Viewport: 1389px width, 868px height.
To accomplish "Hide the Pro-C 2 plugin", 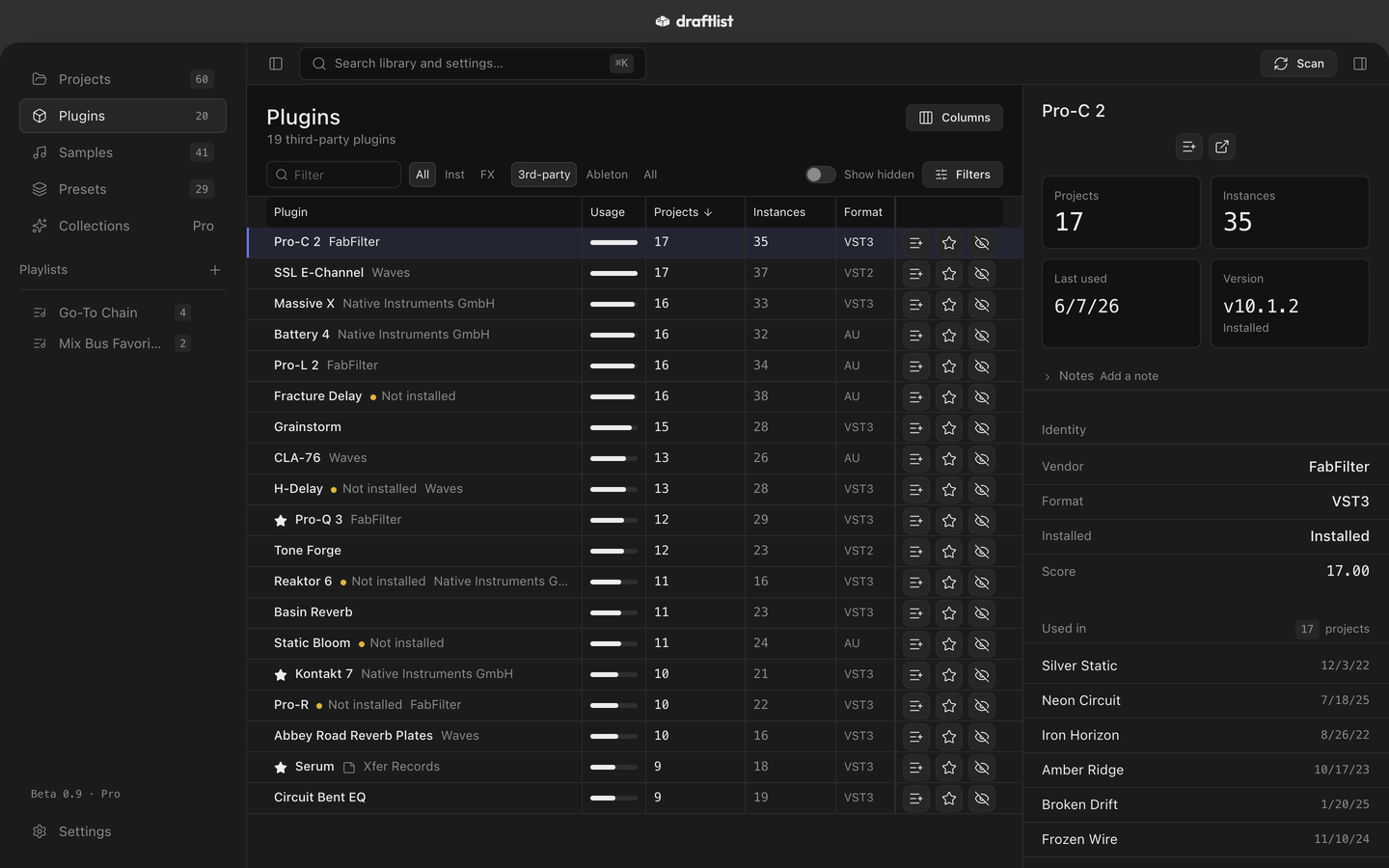I will (982, 243).
